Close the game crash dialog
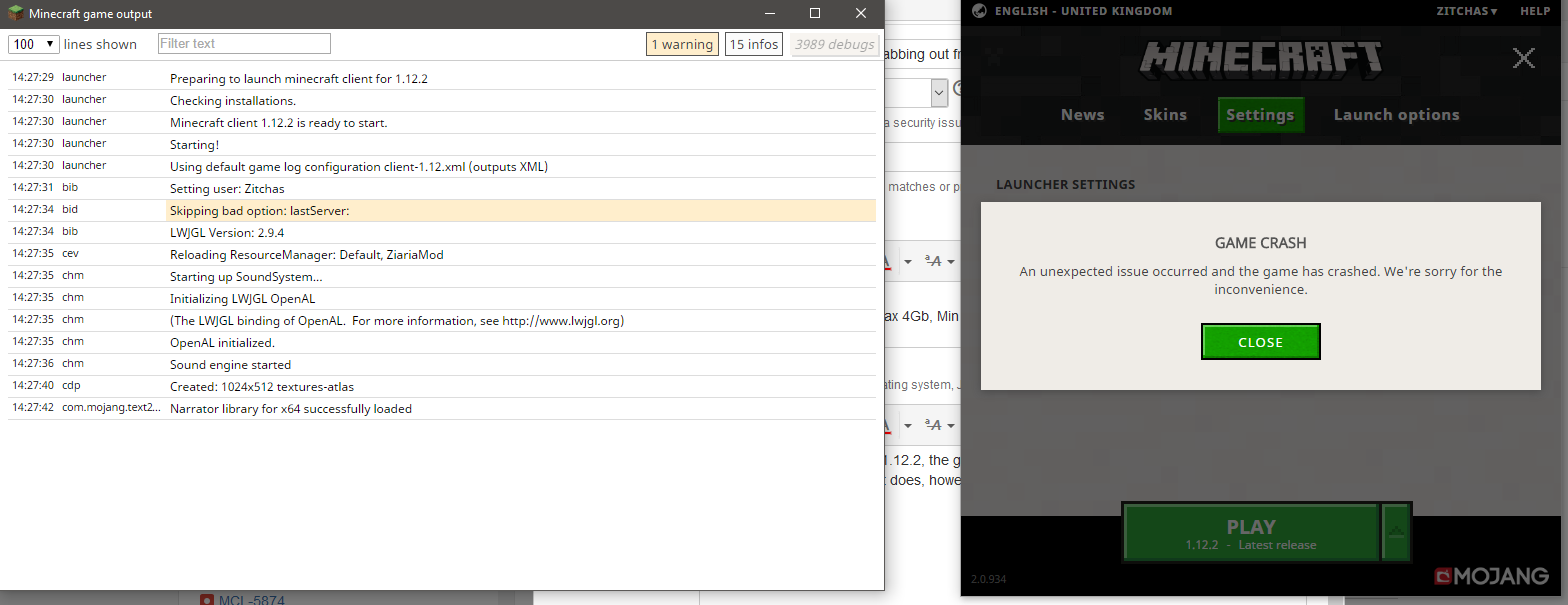 pyautogui.click(x=1260, y=342)
